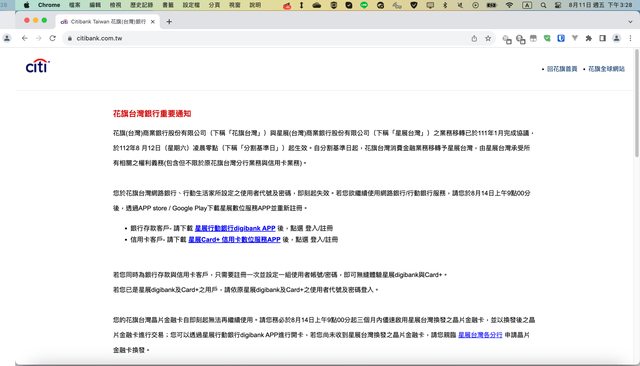Image resolution: width=640 pixels, height=366 pixels.
Task: Click the citi logo
Action: coord(38,66)
